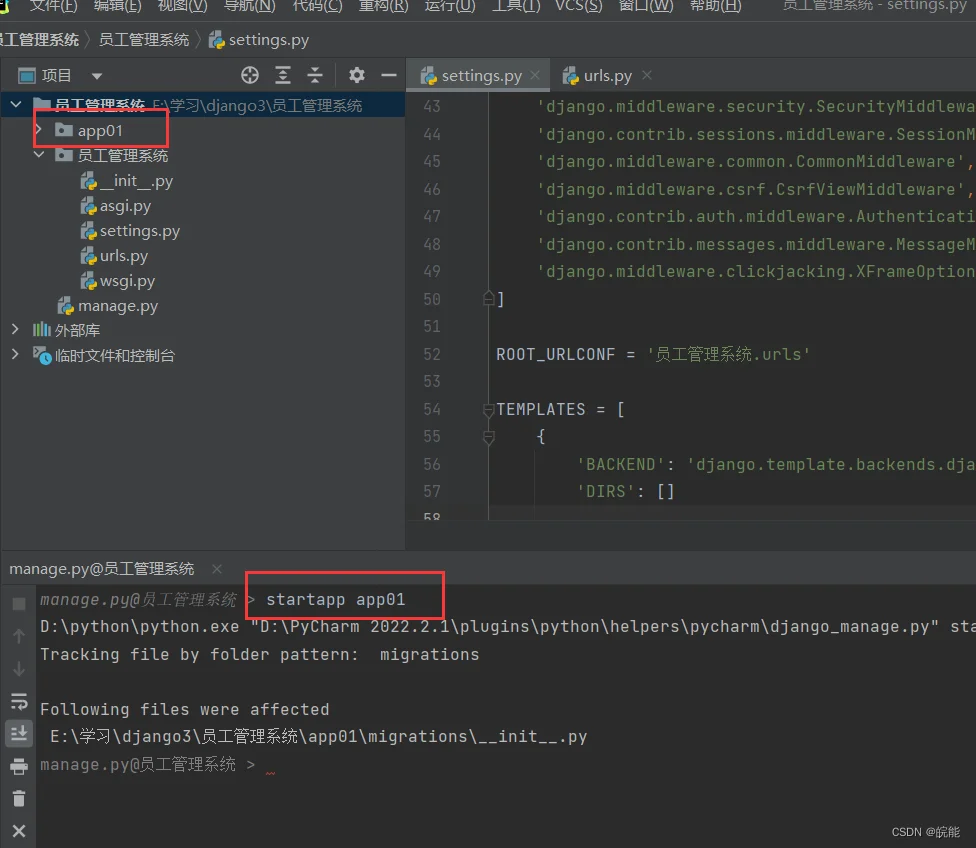The image size is (976, 848).
Task: Open the 视图(V) menu
Action: (x=182, y=6)
